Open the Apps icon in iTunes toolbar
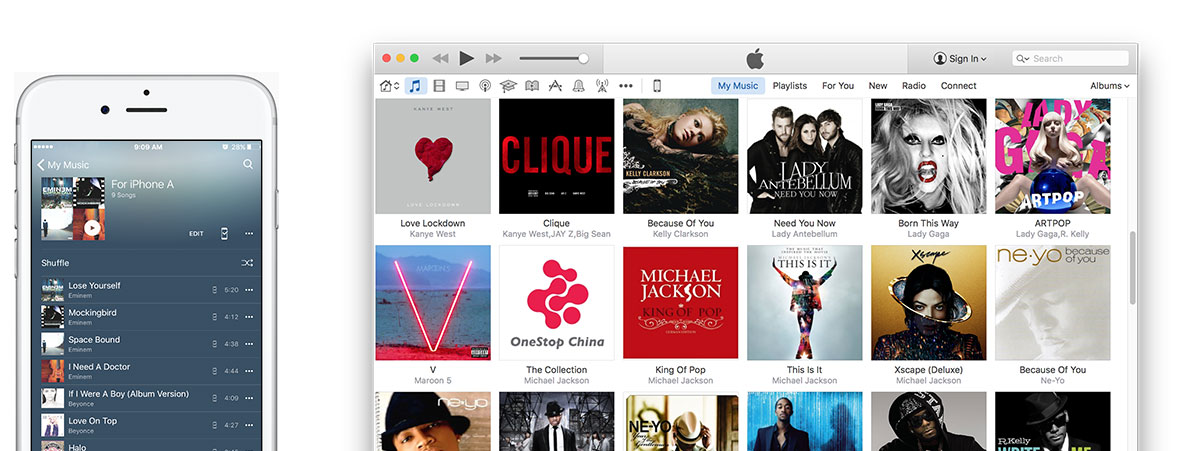This screenshot has width=1191, height=451. [555, 86]
